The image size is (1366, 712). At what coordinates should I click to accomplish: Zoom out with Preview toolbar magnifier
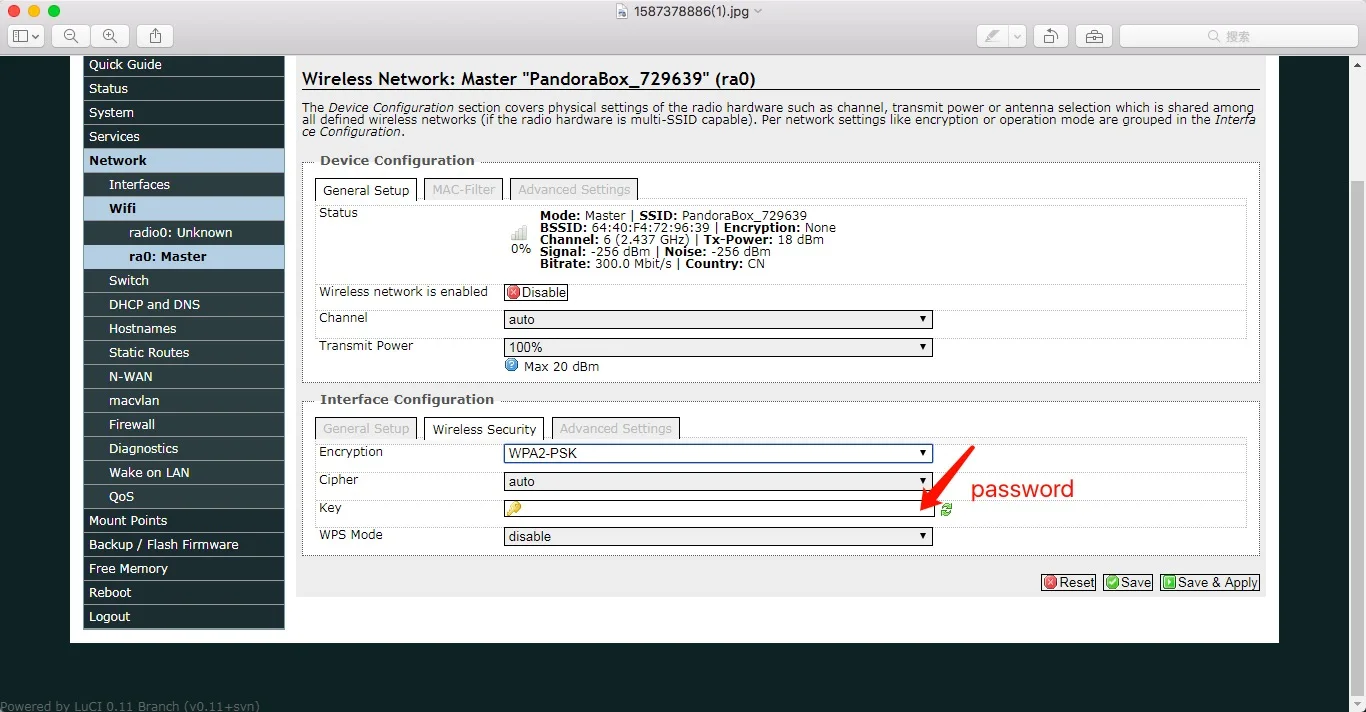pos(71,36)
